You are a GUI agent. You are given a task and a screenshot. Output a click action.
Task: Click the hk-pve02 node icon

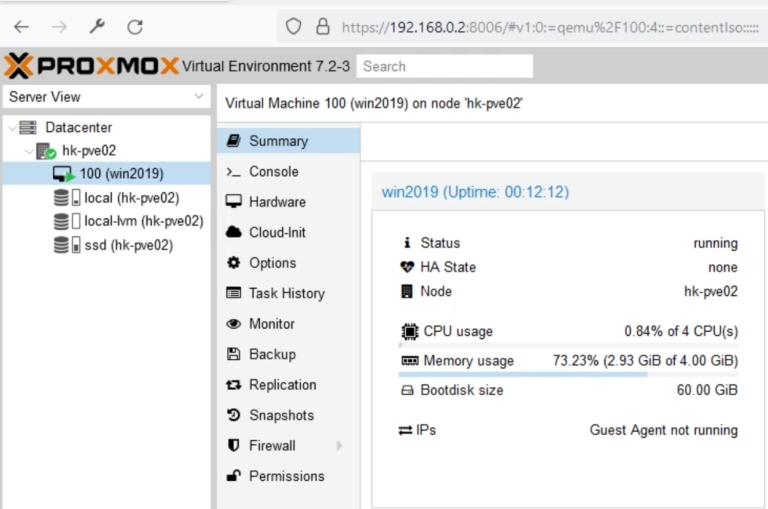point(46,151)
